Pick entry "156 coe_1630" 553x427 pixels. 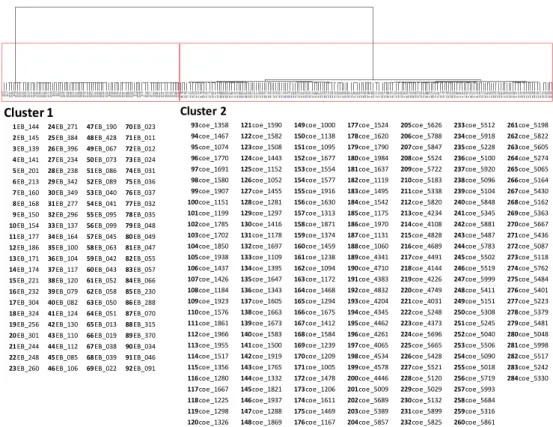tap(315, 202)
